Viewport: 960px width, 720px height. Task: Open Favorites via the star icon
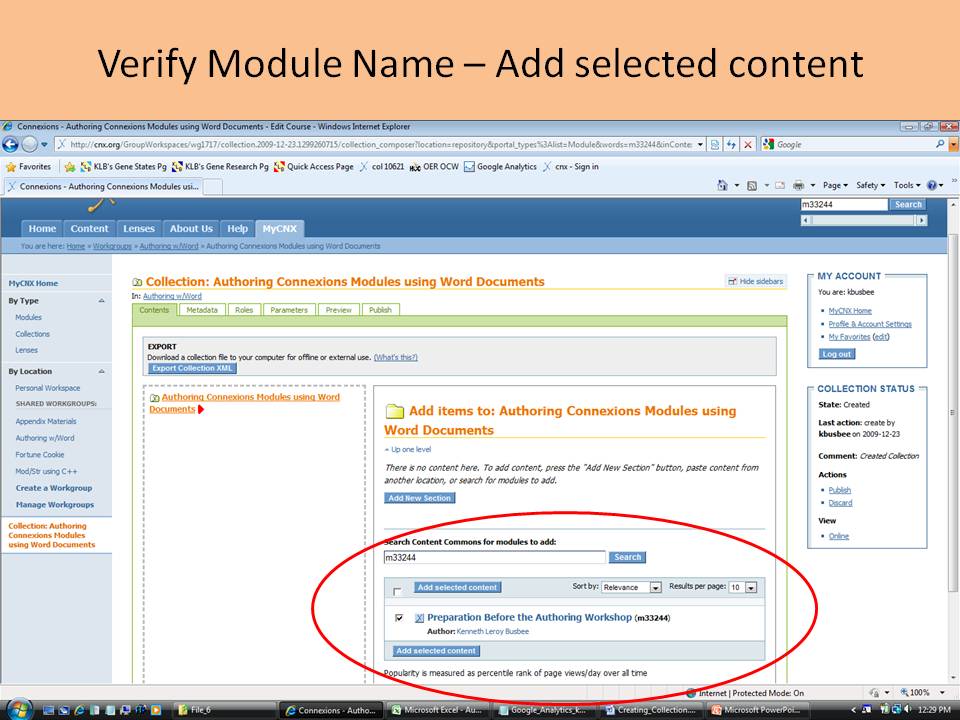(x=10, y=167)
